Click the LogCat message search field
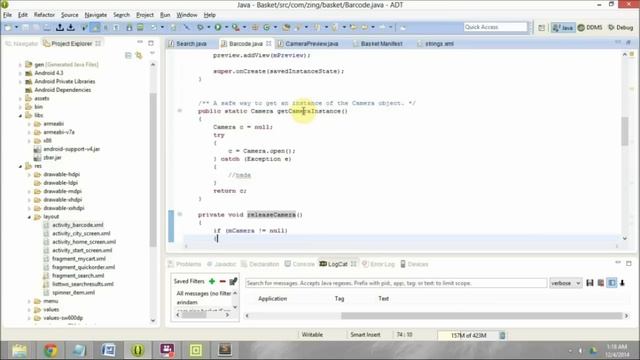Screen dimensions: 640x360 [x=396, y=283]
